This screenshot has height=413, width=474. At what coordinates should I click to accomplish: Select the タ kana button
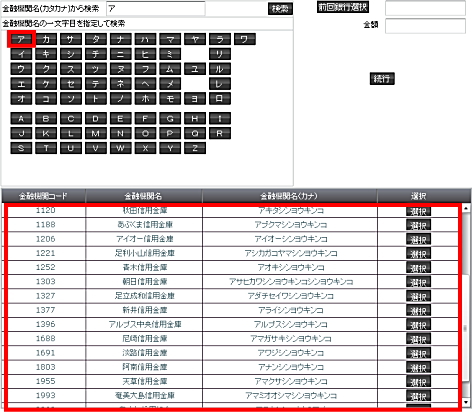[x=96, y=39]
